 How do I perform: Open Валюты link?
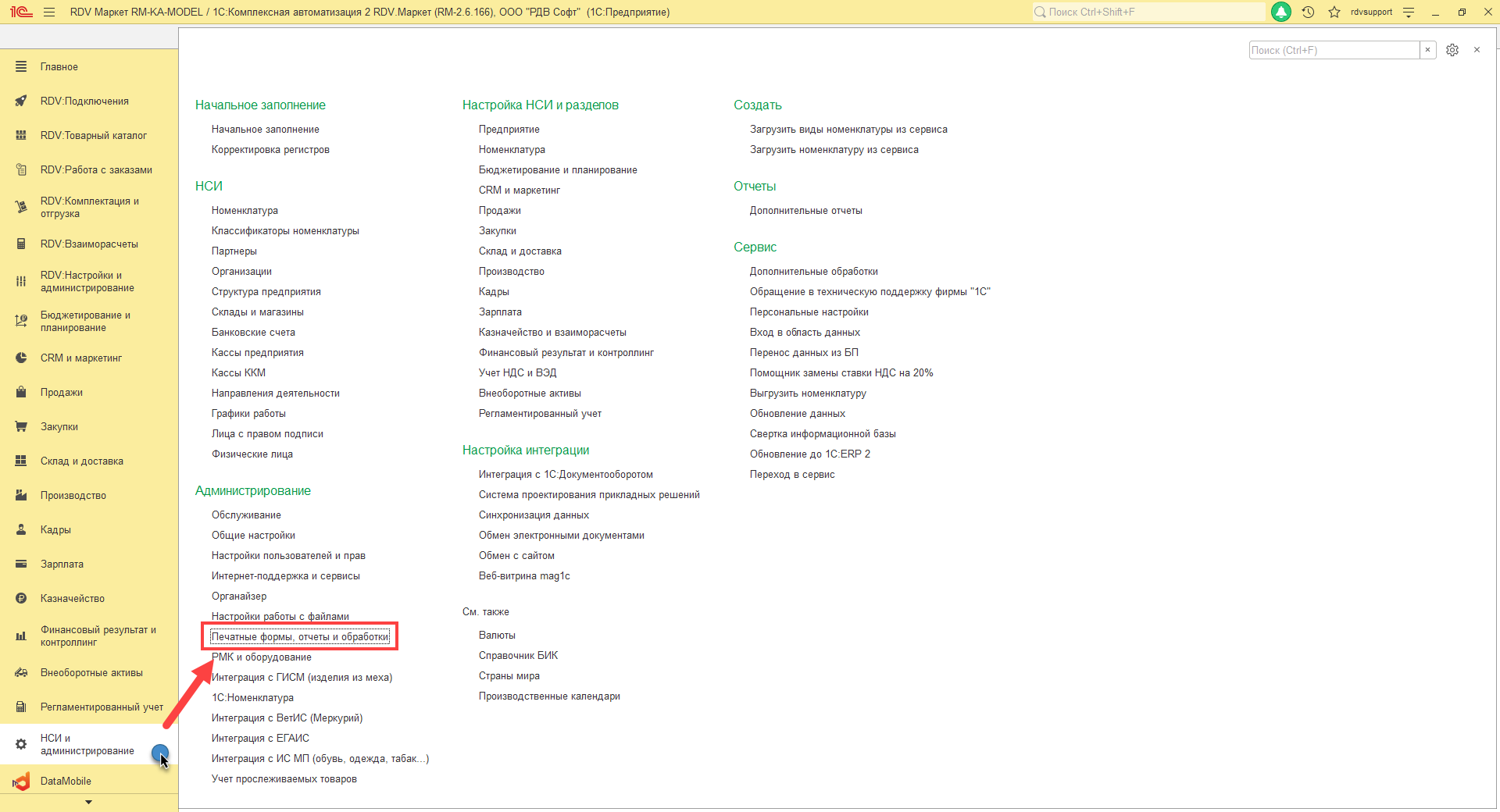tap(497, 636)
